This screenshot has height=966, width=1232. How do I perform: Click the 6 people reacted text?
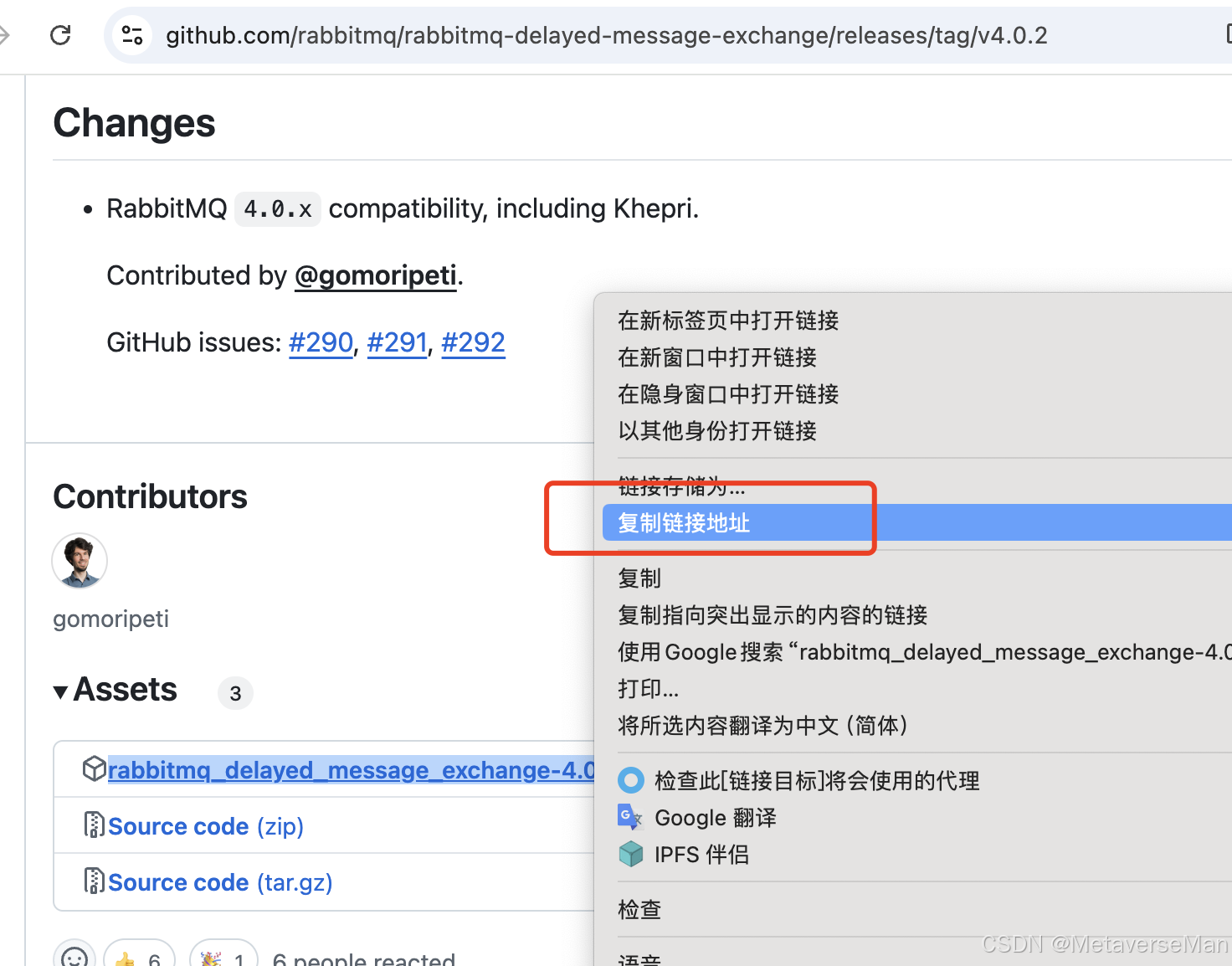point(364,958)
